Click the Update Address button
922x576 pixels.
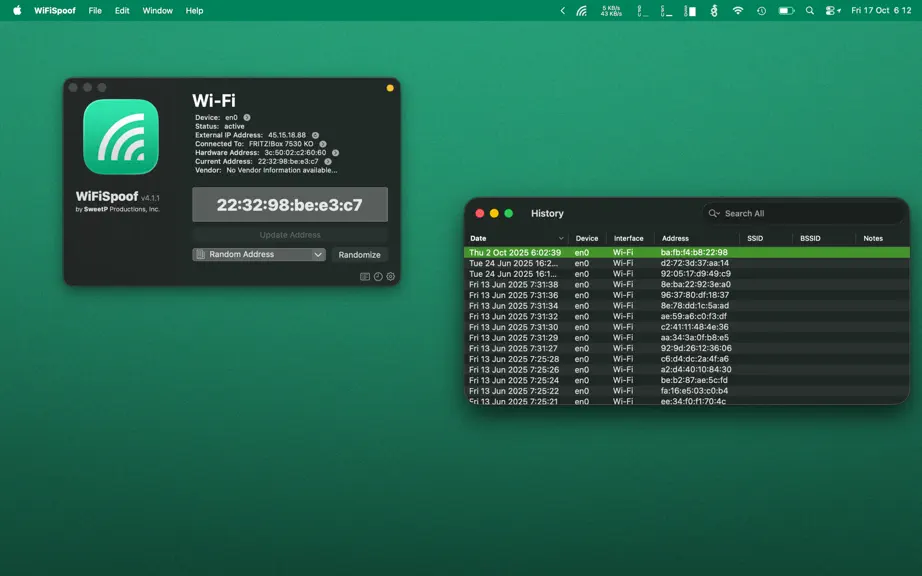pos(290,235)
